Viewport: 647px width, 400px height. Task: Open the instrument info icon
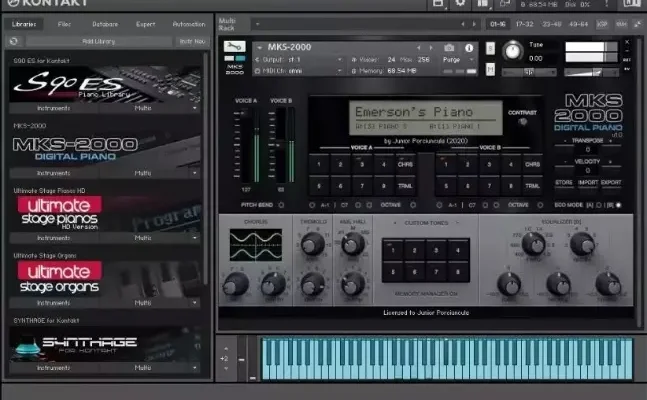pos(467,47)
